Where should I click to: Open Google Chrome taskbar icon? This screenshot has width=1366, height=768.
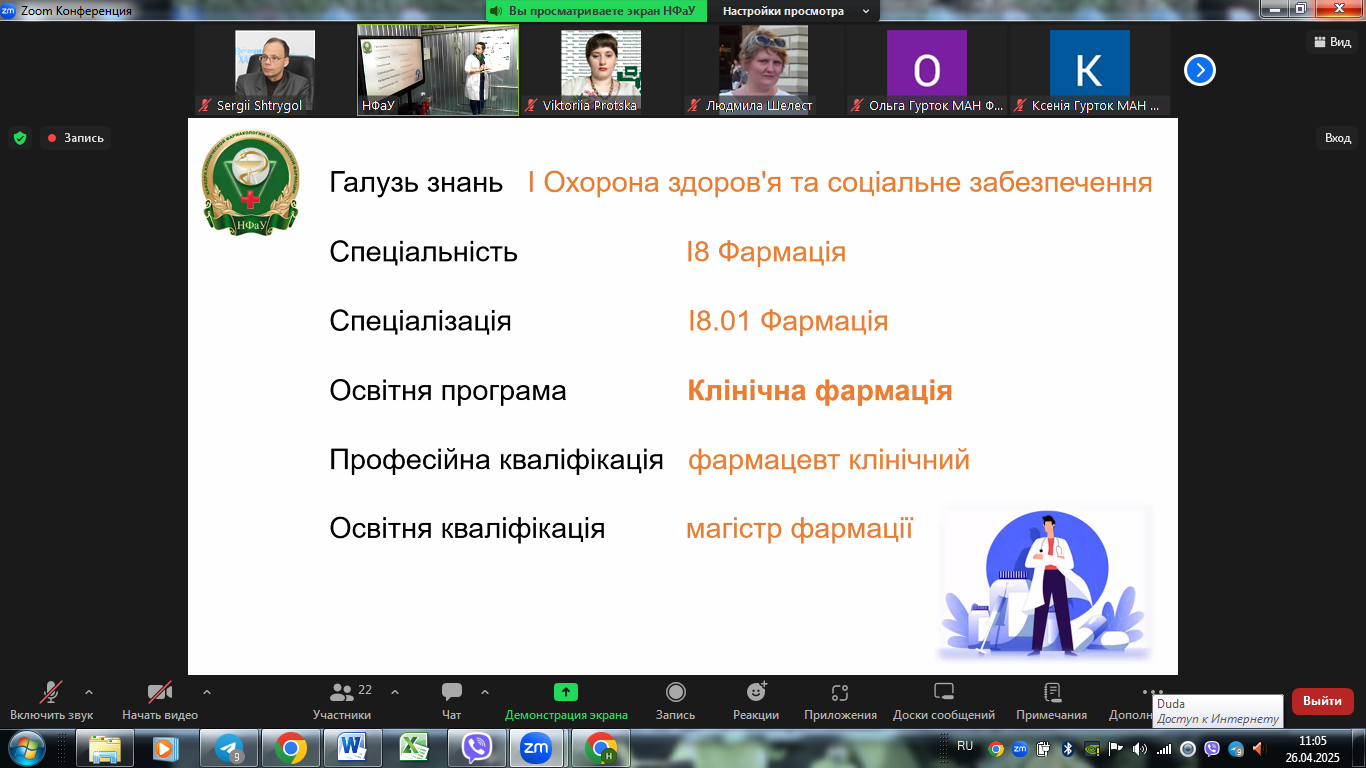coord(291,748)
